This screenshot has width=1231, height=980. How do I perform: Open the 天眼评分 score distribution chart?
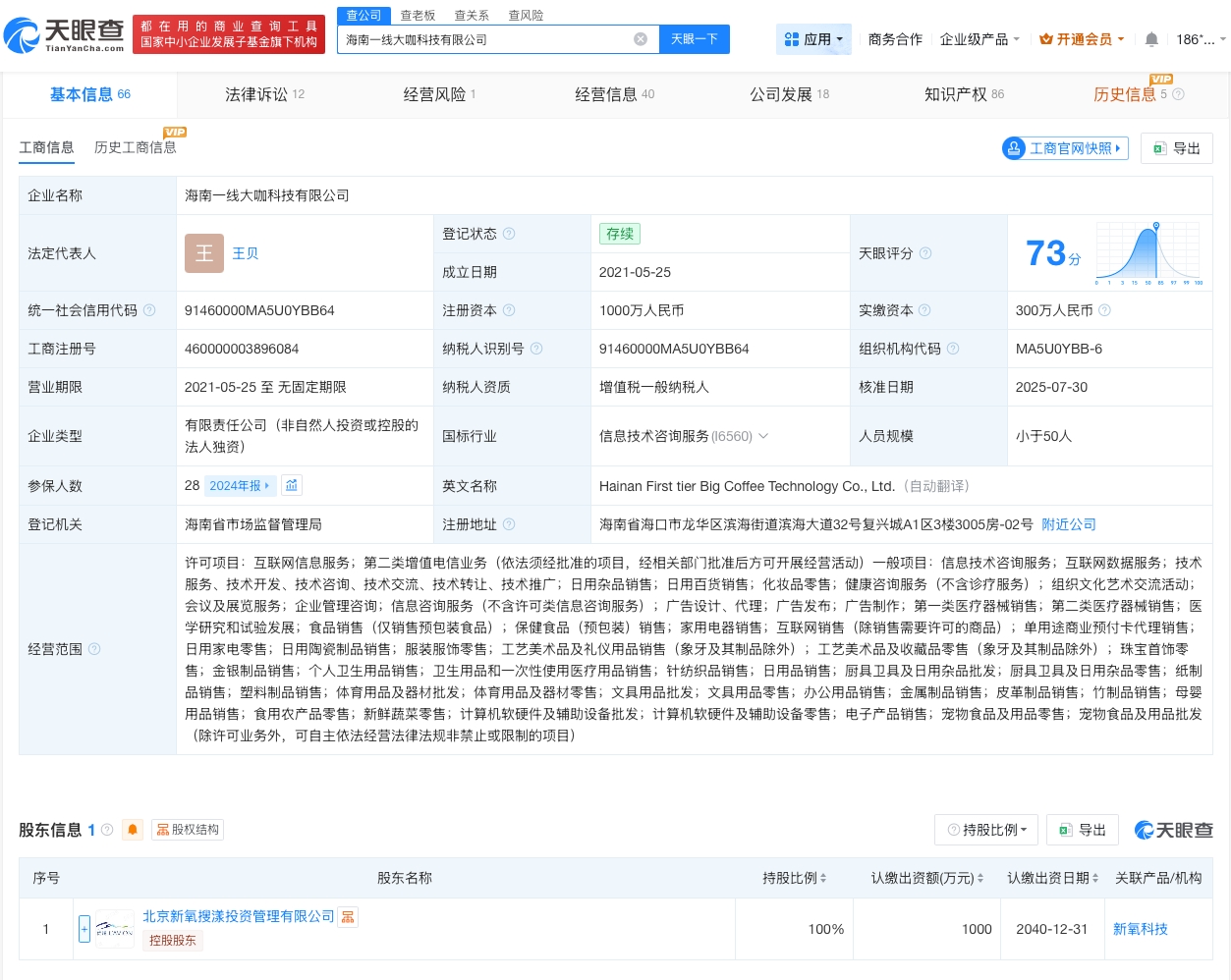click(x=1149, y=253)
